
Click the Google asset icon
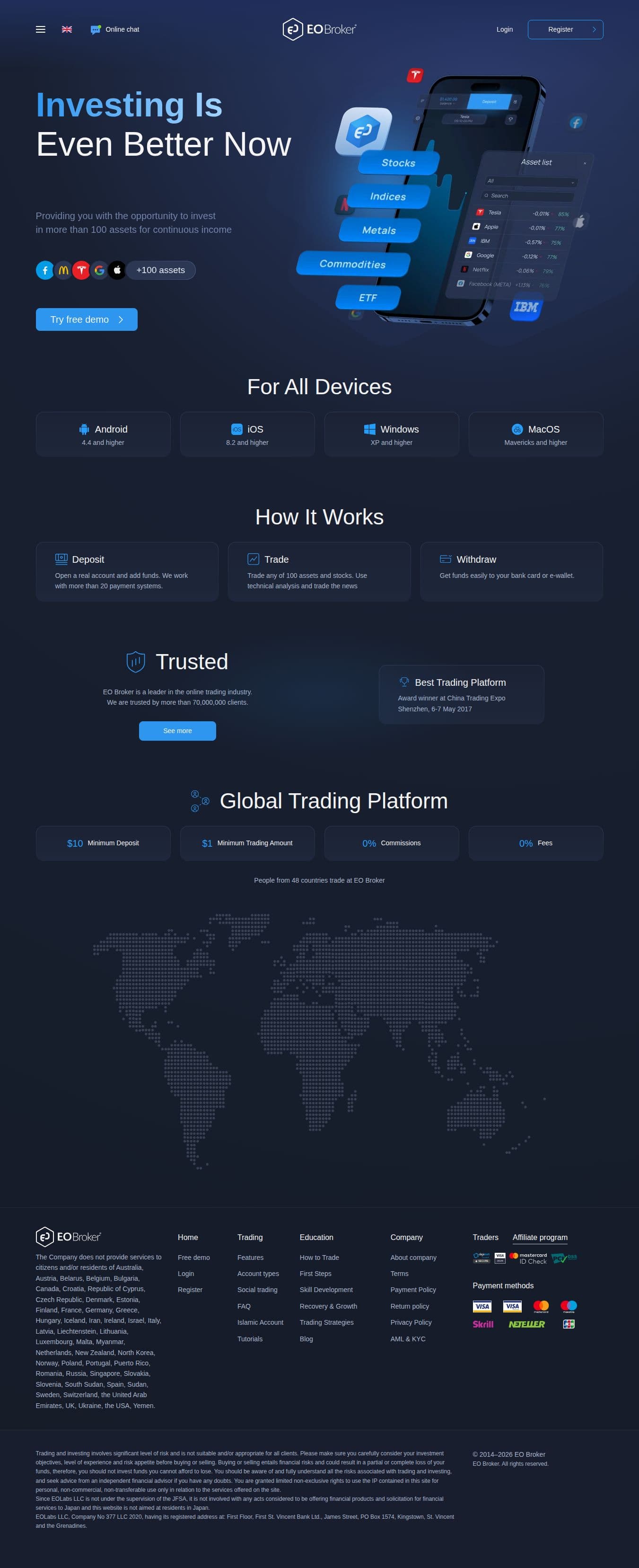(99, 270)
